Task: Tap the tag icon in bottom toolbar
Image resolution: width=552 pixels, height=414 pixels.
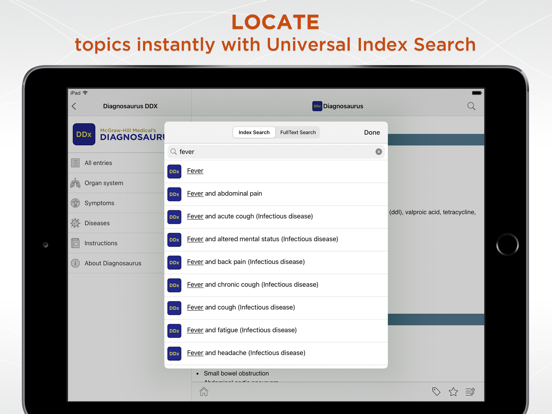Action: pos(436,391)
